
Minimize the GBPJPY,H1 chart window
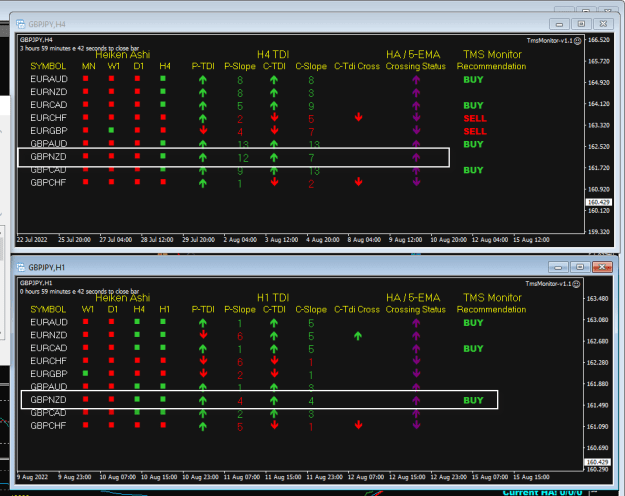(x=558, y=267)
